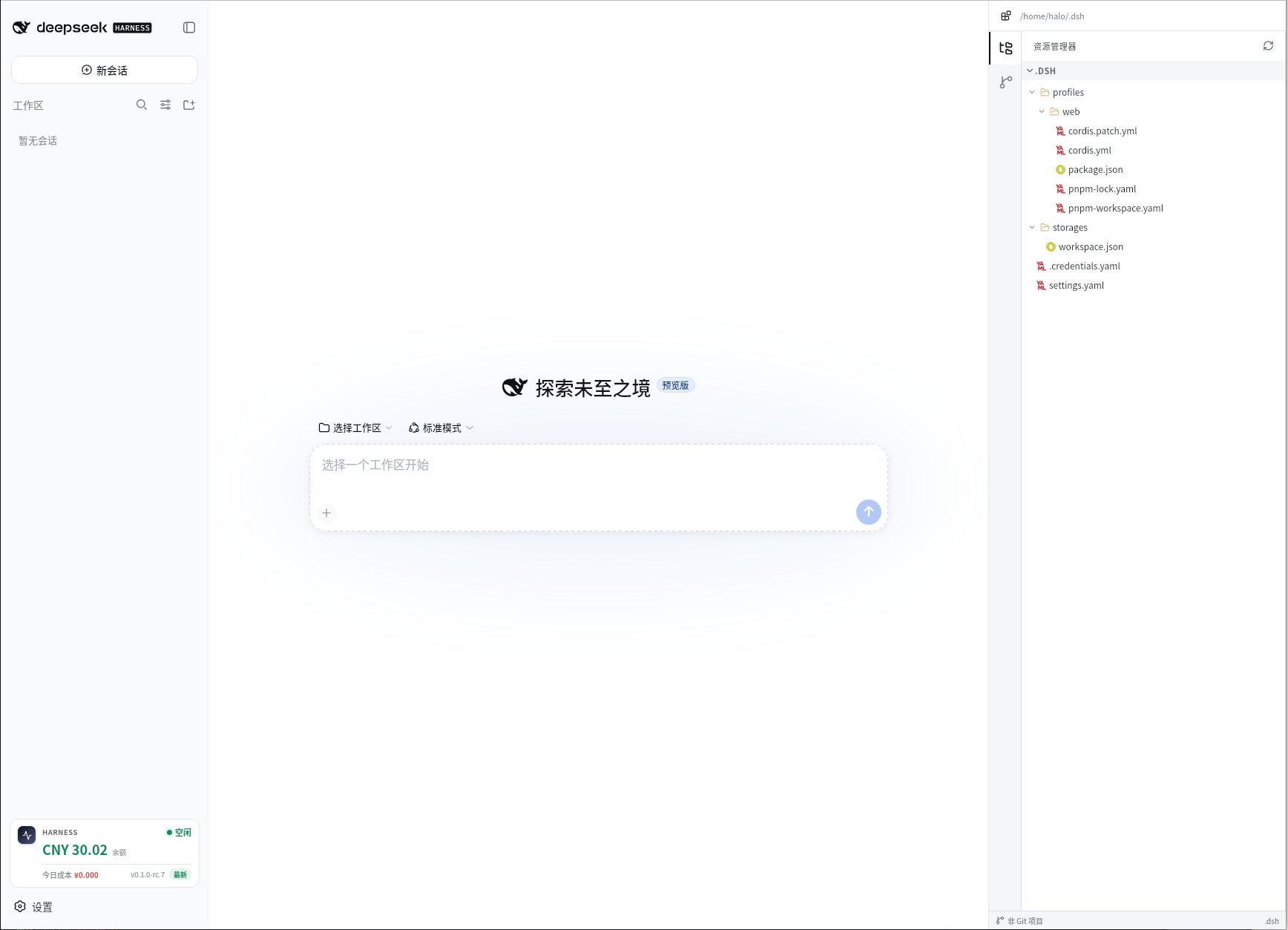Click the settings gear icon

click(x=20, y=906)
